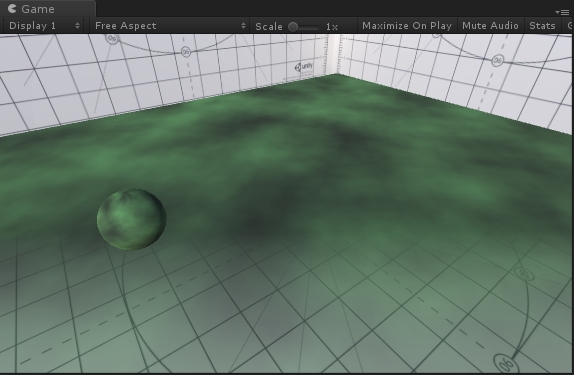Toggle Mute Audio
The width and height of the screenshot is (574, 375).
pyautogui.click(x=490, y=26)
